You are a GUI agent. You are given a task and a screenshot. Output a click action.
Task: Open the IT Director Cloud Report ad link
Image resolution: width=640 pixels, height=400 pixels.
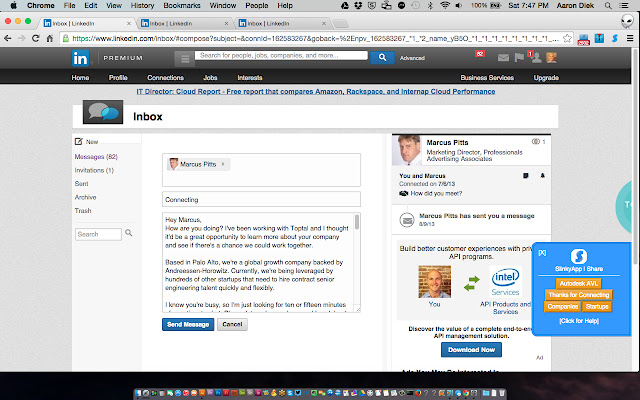pos(316,91)
